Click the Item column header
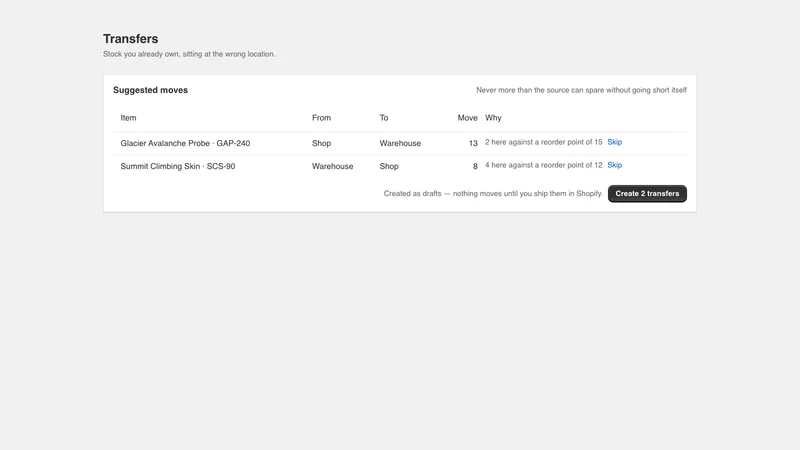800x450 pixels. (x=128, y=118)
